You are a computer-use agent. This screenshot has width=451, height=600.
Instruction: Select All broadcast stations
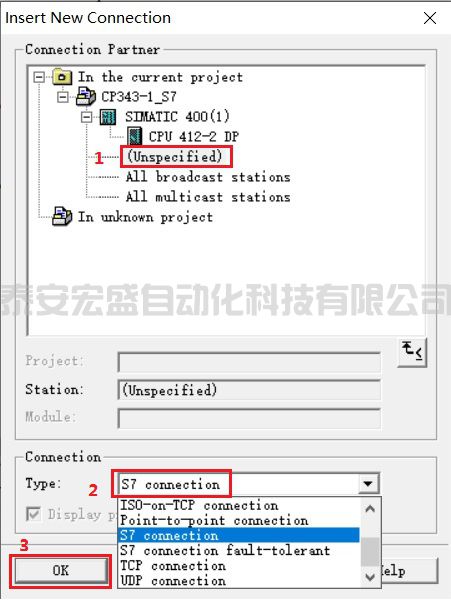tap(208, 177)
